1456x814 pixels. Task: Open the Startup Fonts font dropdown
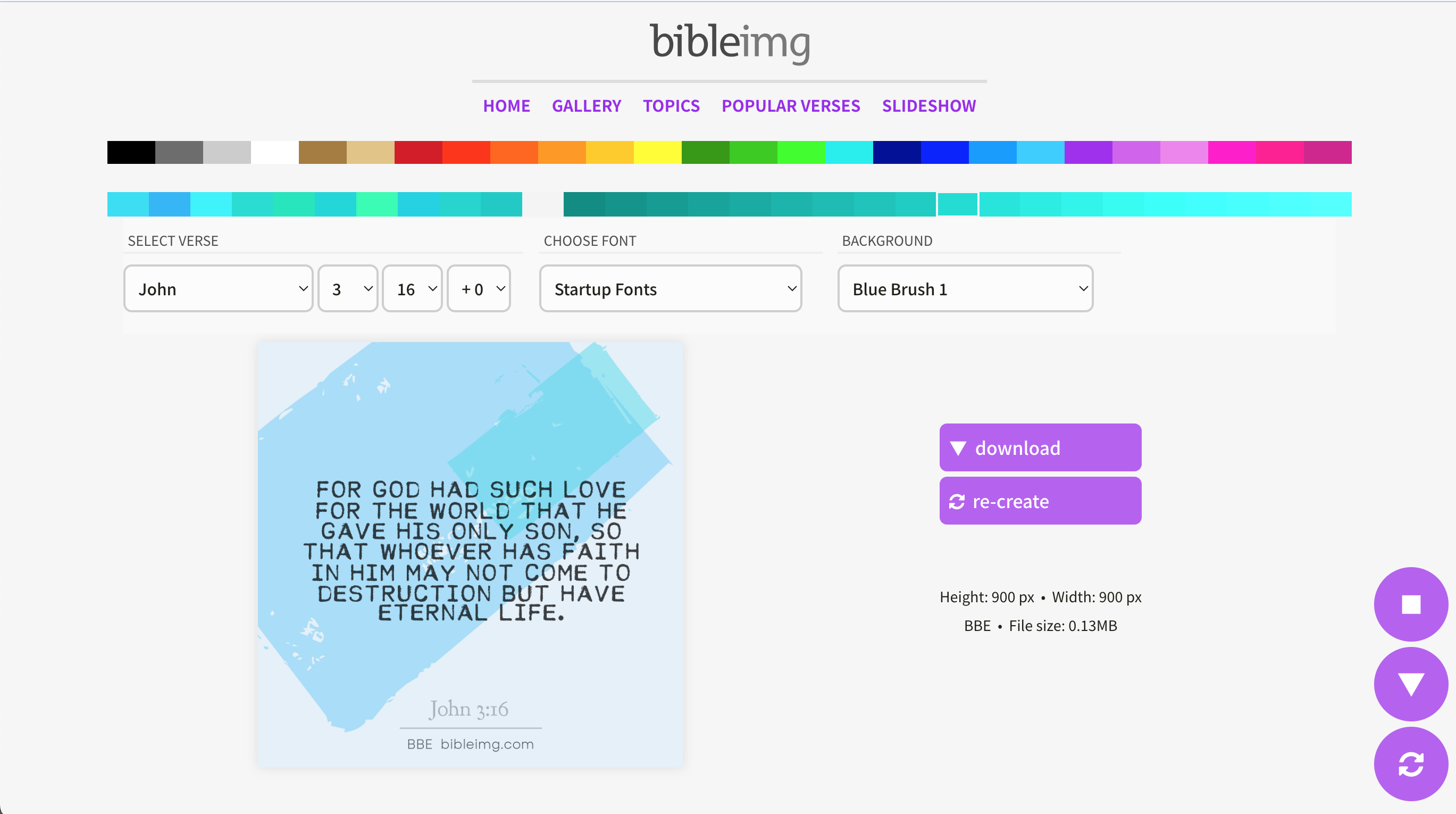coord(671,288)
